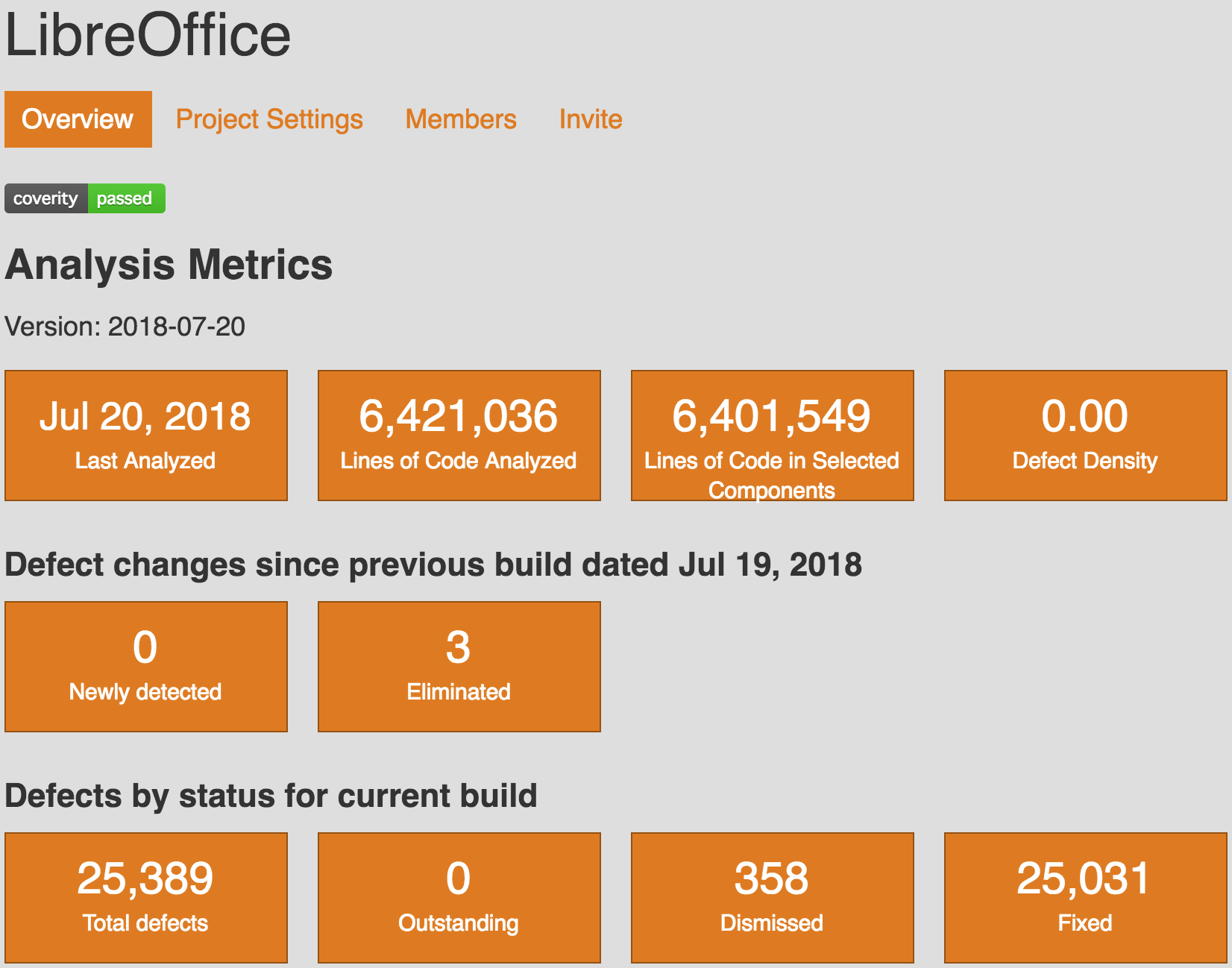Switch to the Project Settings tab
1232x968 pixels.
[269, 119]
